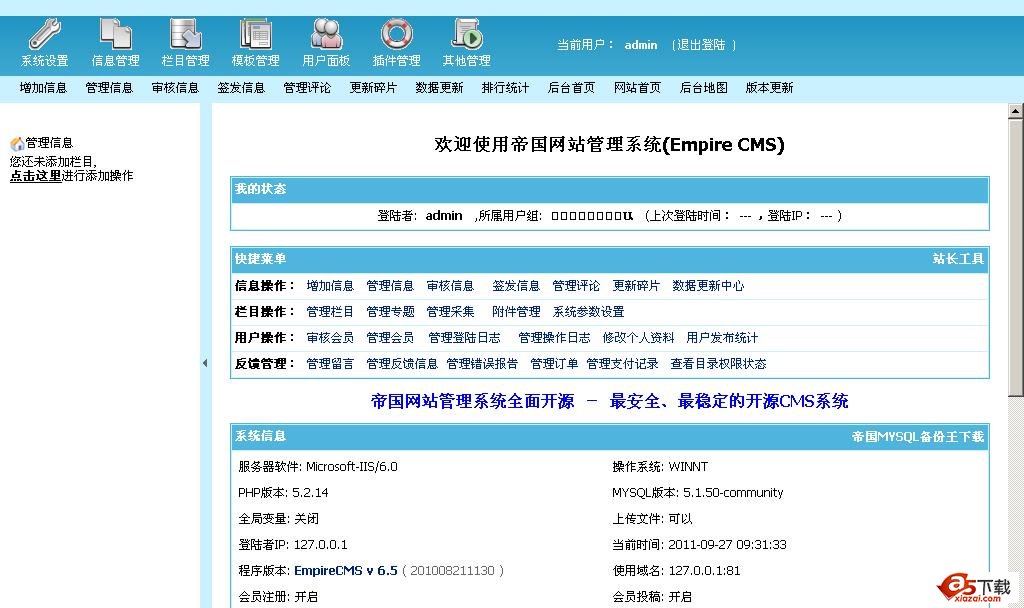Image resolution: width=1024 pixels, height=608 pixels.
Task: Select 签发信息 in the submenu bar
Action: click(x=241, y=88)
